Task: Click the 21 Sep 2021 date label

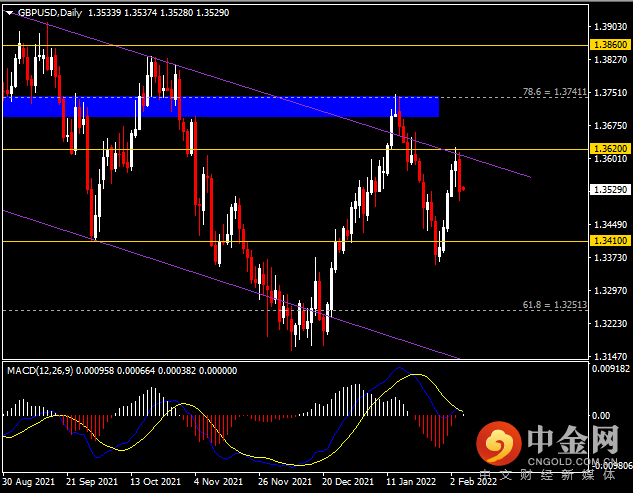Action: [92, 482]
